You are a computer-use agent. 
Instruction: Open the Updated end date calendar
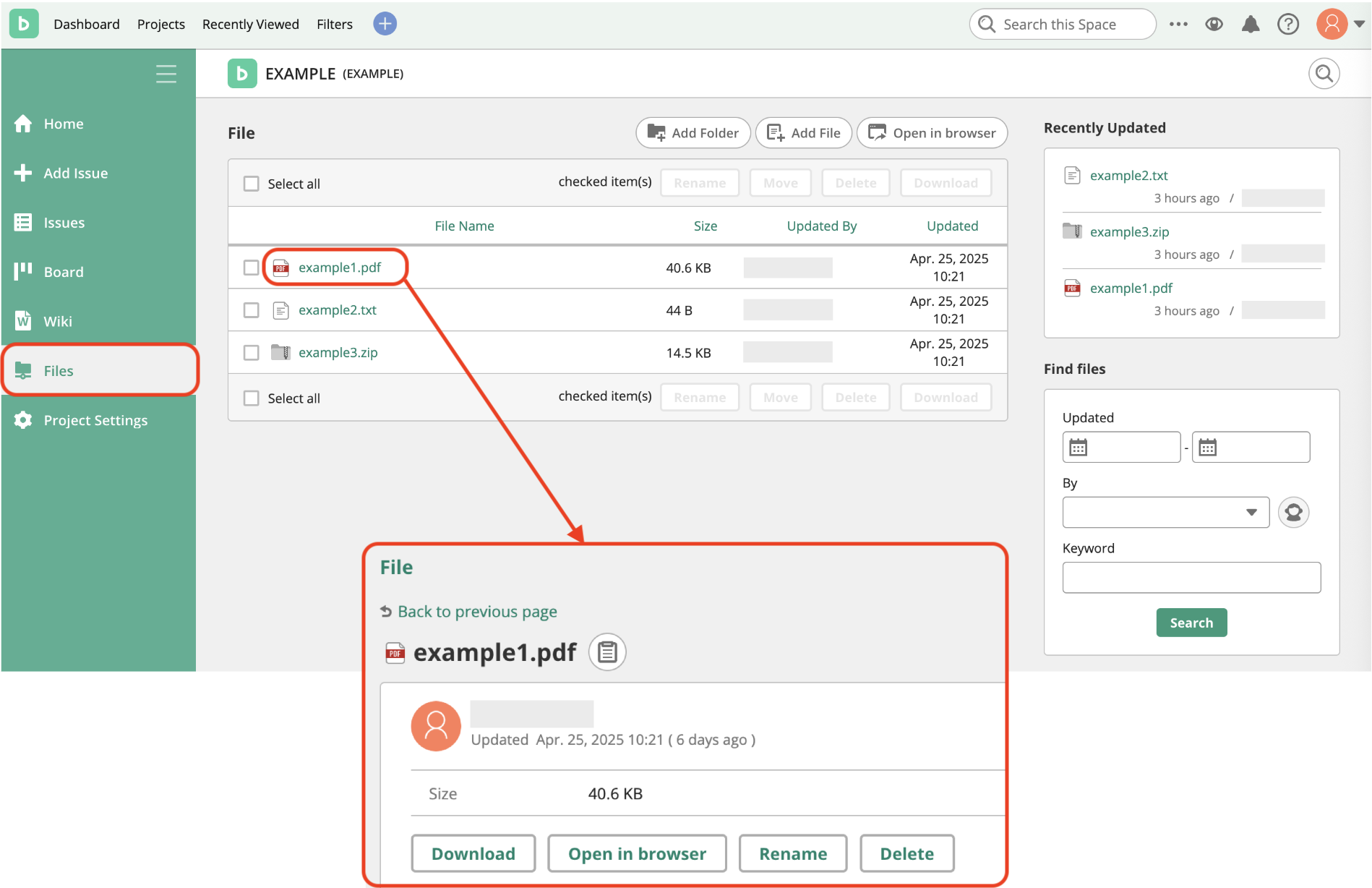coord(1207,448)
